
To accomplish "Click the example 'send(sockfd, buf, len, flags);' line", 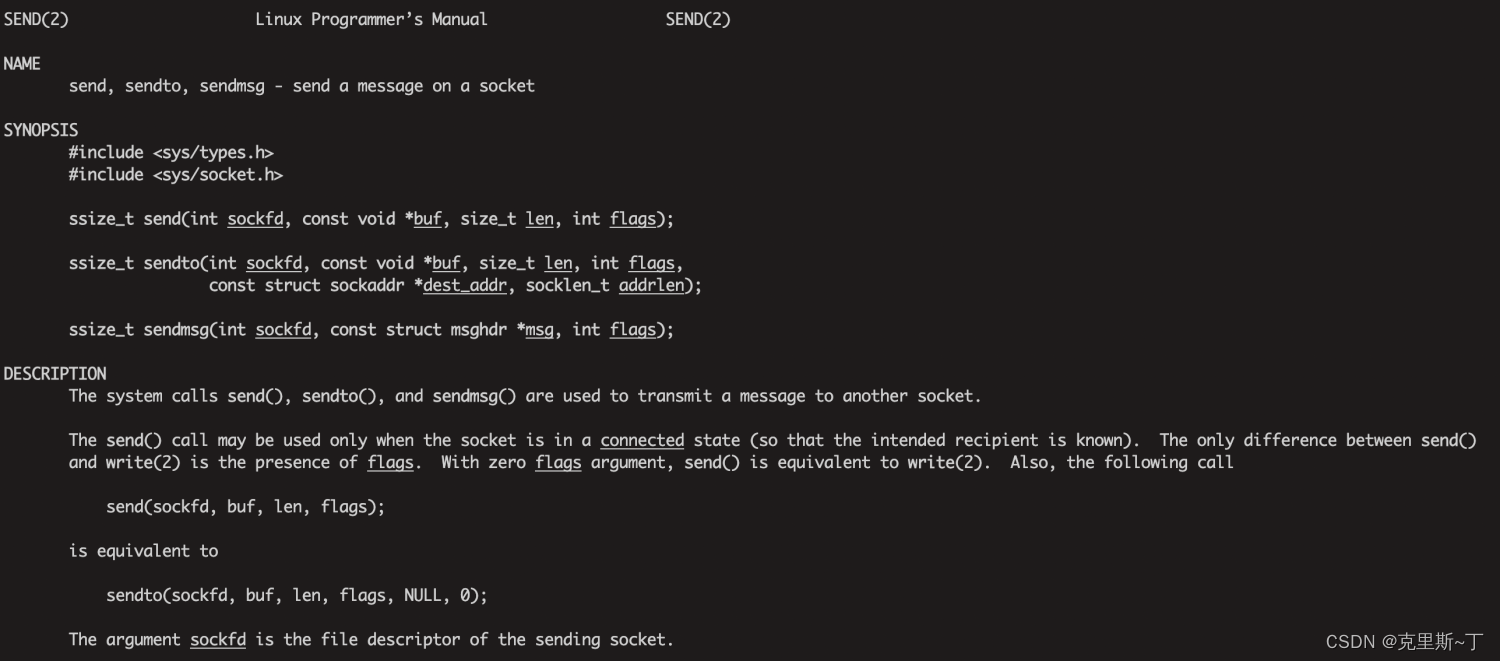I will pos(245,507).
